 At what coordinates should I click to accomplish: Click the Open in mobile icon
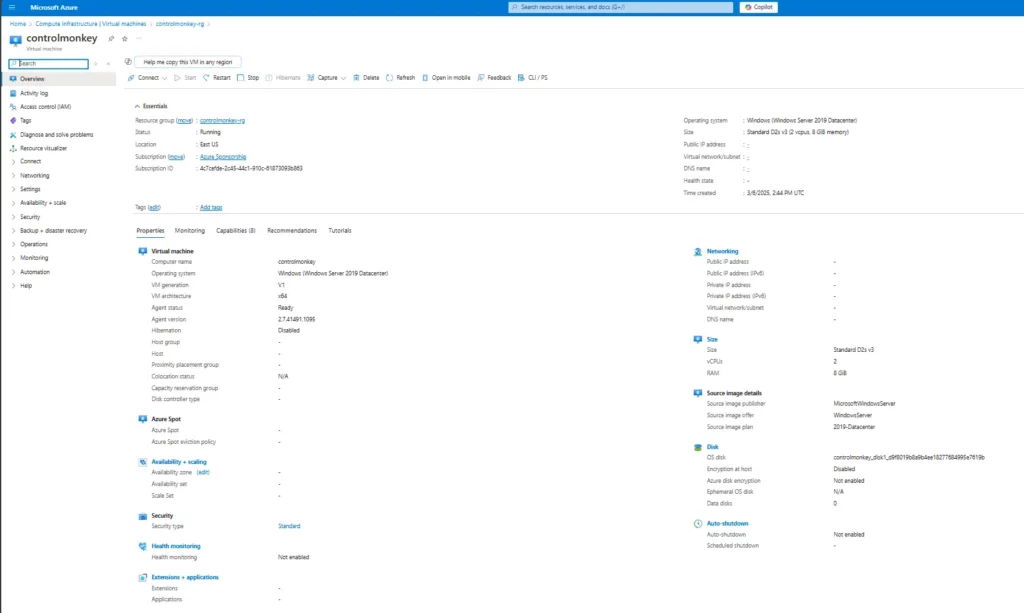tap(425, 78)
